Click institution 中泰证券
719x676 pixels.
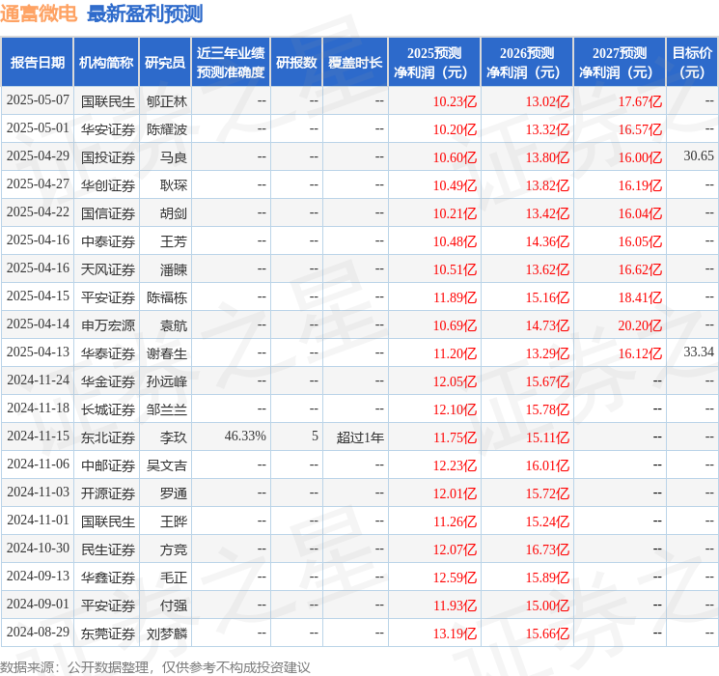[108, 241]
